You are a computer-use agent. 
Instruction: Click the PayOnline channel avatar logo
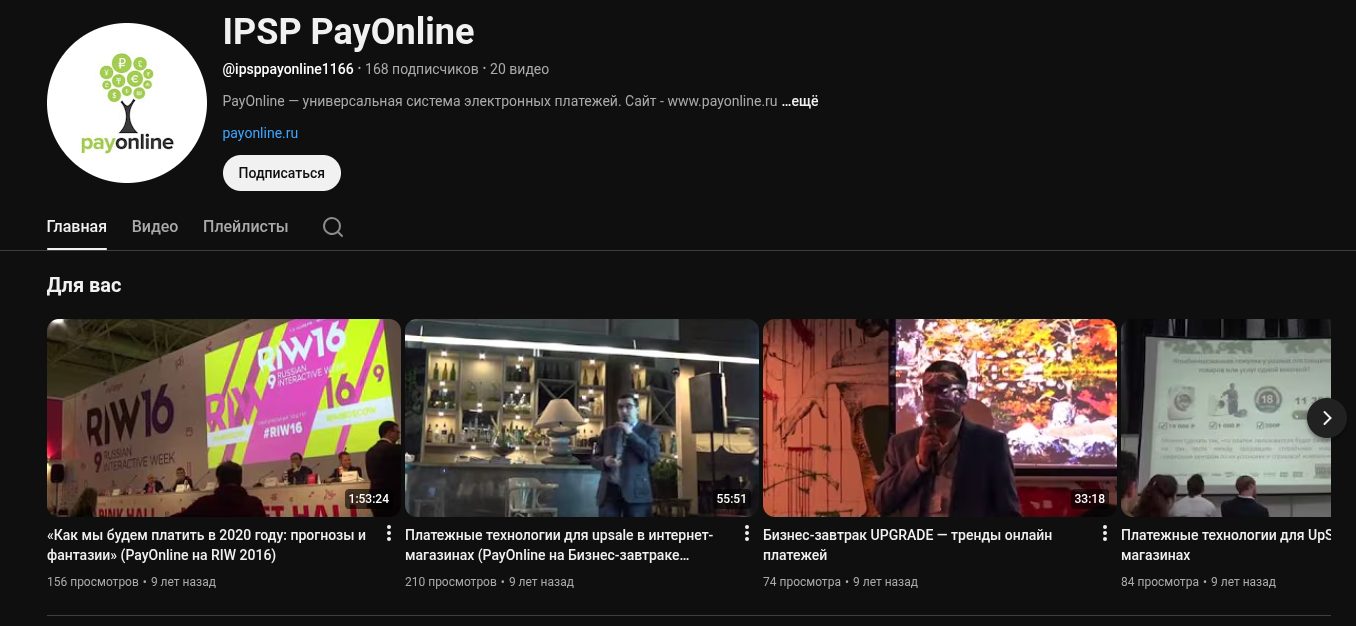(127, 103)
